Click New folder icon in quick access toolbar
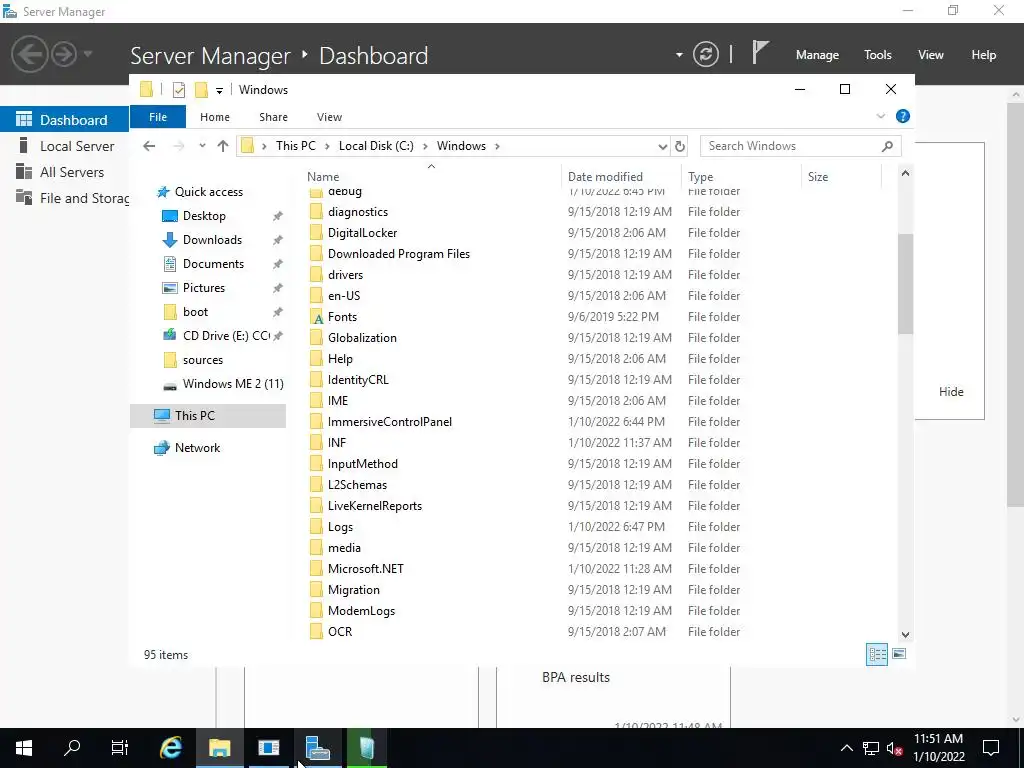 (x=201, y=90)
